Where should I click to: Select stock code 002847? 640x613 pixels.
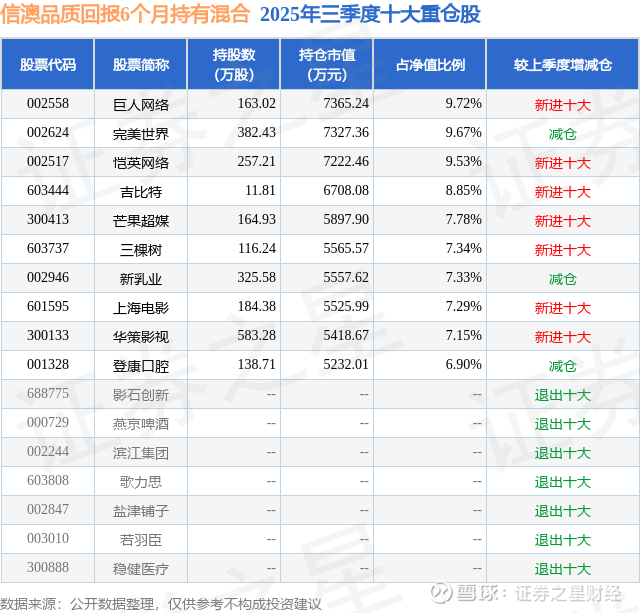point(48,509)
